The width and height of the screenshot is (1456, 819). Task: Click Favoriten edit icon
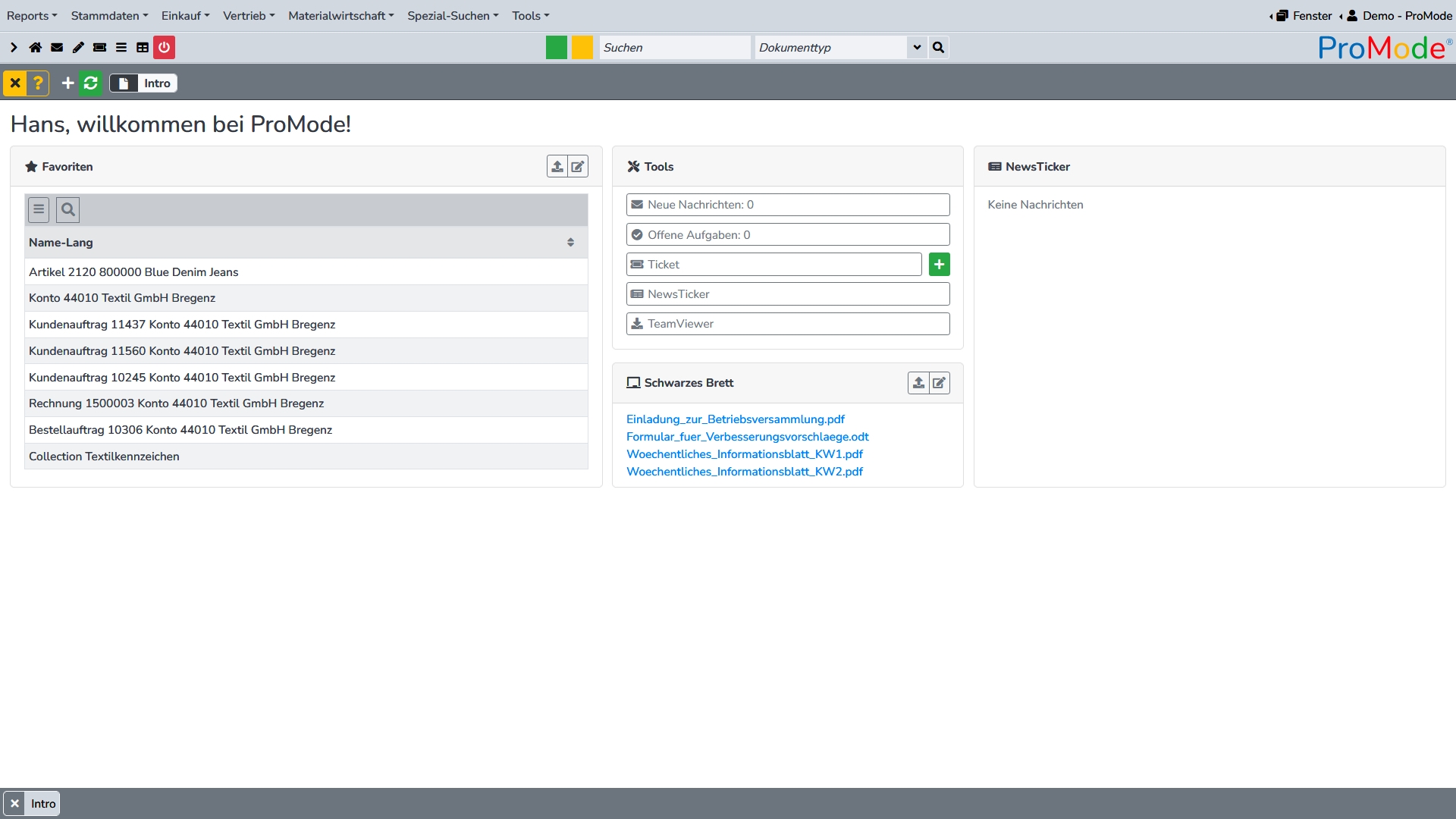click(x=578, y=167)
